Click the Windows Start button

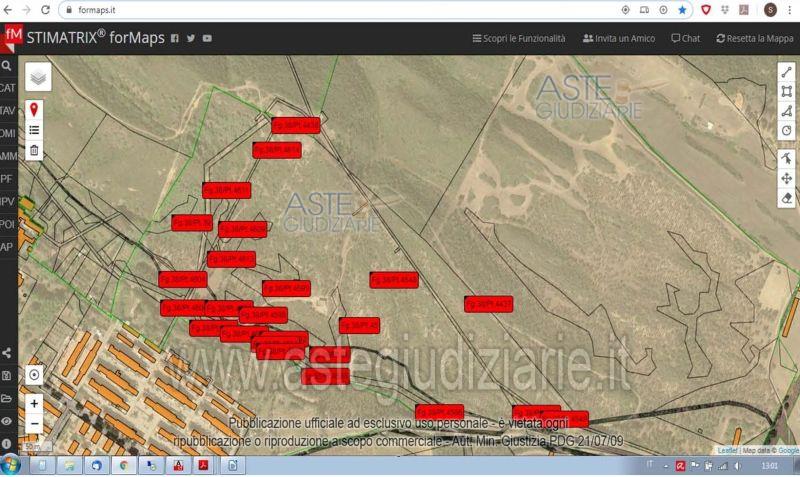tap(12, 466)
